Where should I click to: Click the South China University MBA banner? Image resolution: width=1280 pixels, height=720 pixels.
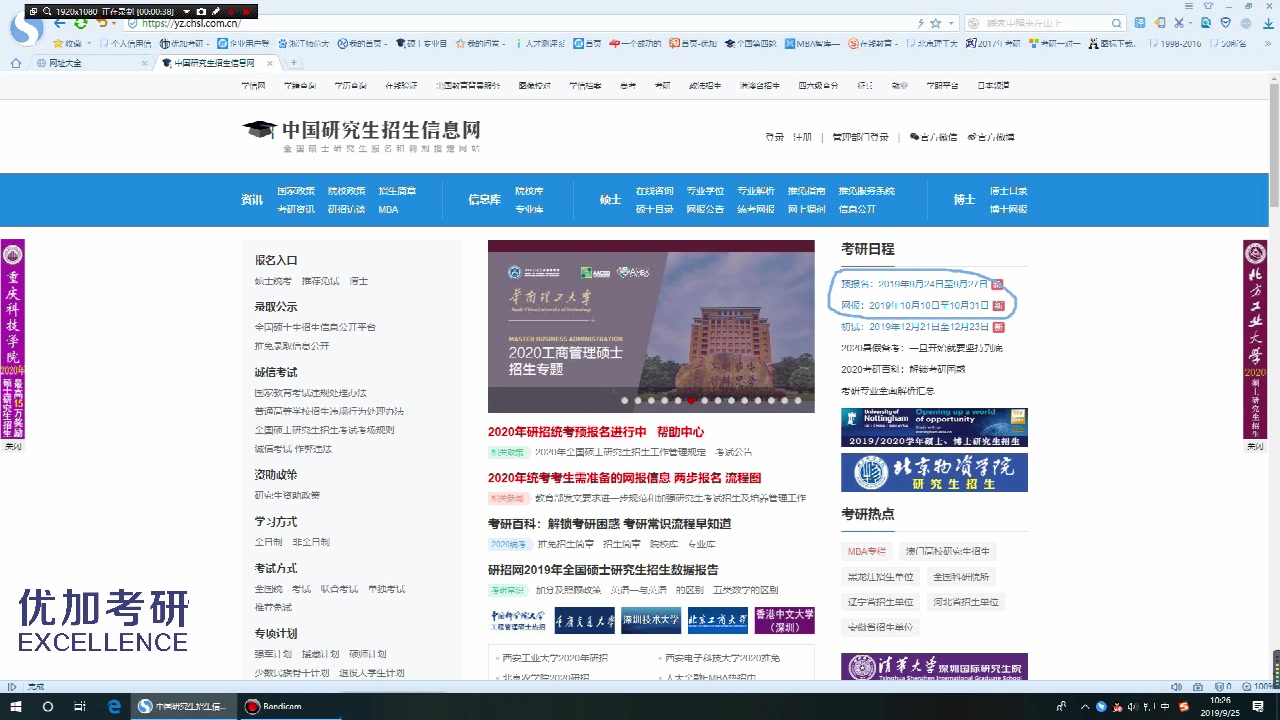[651, 326]
